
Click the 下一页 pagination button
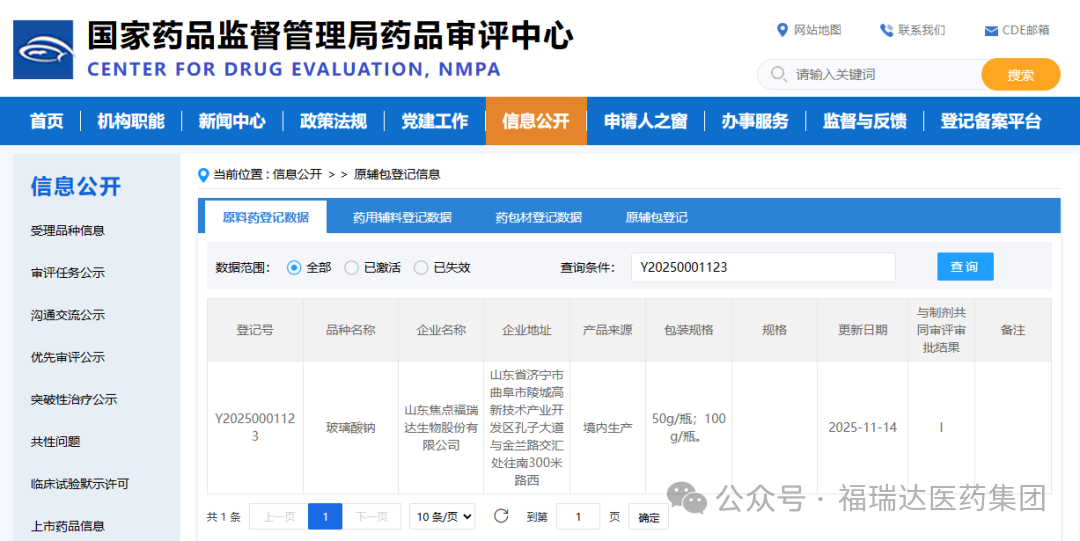371,516
